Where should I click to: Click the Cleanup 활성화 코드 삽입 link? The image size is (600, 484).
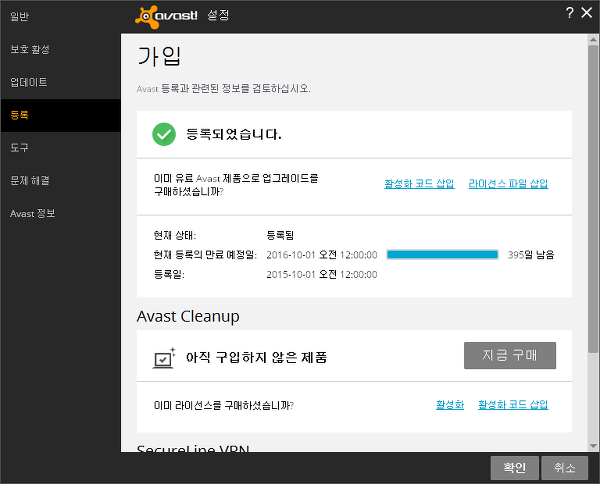coord(513,405)
